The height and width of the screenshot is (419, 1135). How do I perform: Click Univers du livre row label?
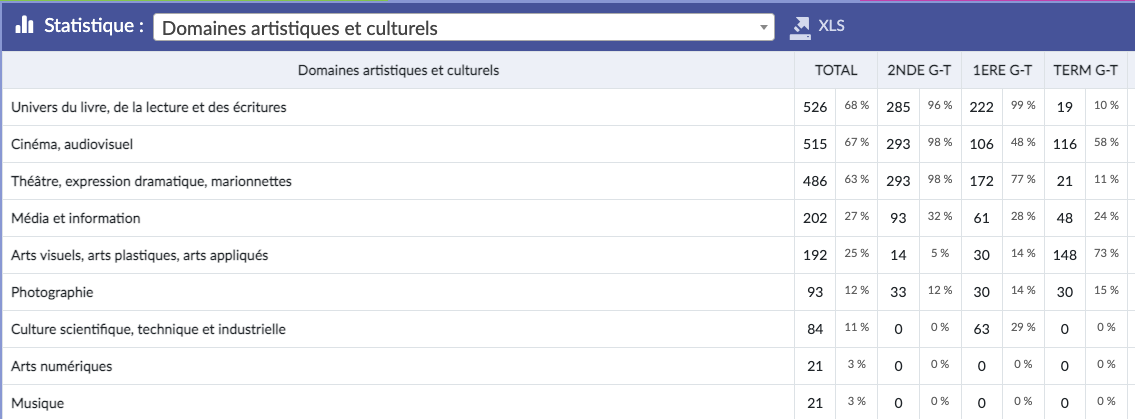(x=149, y=107)
